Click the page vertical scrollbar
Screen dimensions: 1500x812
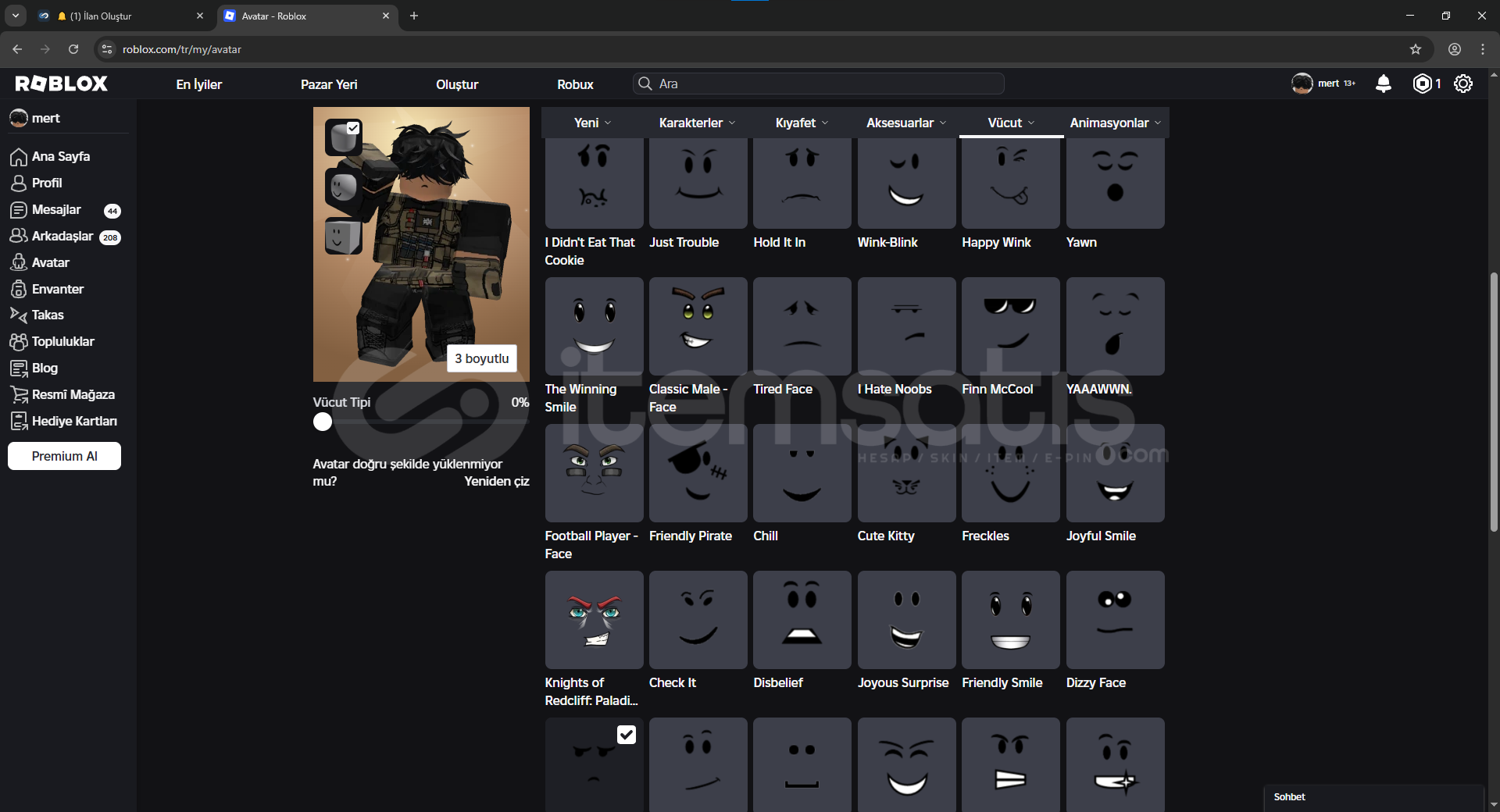click(1494, 402)
